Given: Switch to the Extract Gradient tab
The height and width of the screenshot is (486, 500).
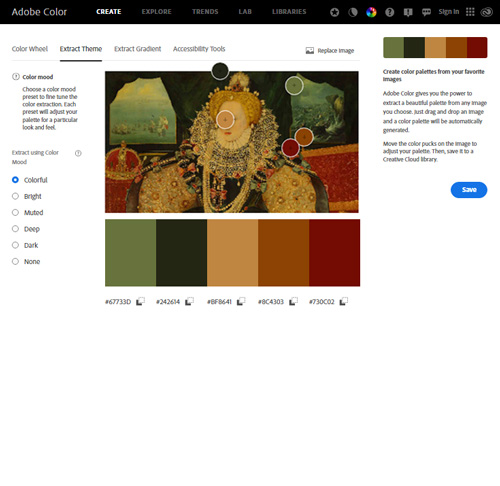Looking at the screenshot, I should pyautogui.click(x=137, y=49).
